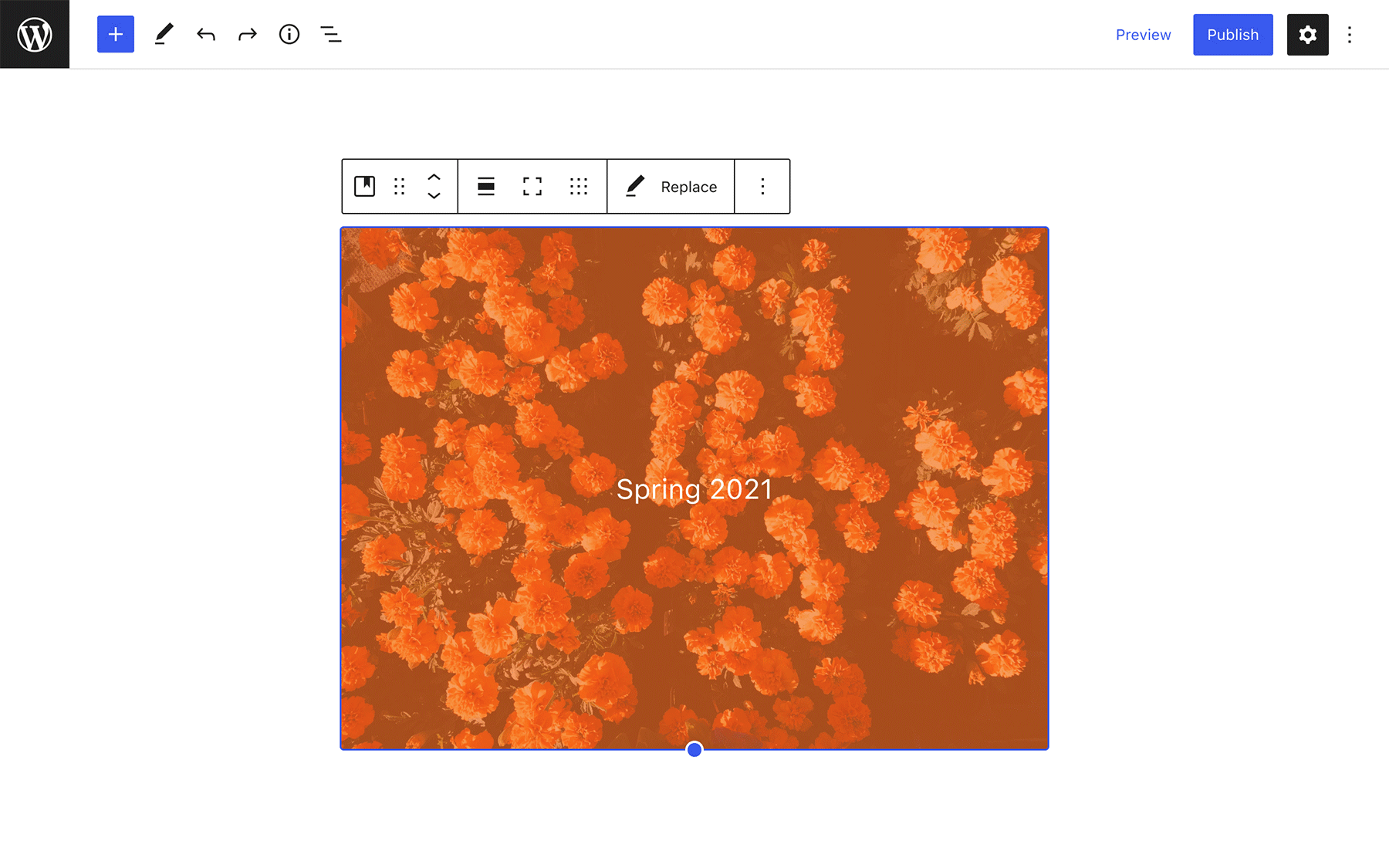Image resolution: width=1389 pixels, height=868 pixels.
Task: Undo the last change
Action: coord(205,34)
